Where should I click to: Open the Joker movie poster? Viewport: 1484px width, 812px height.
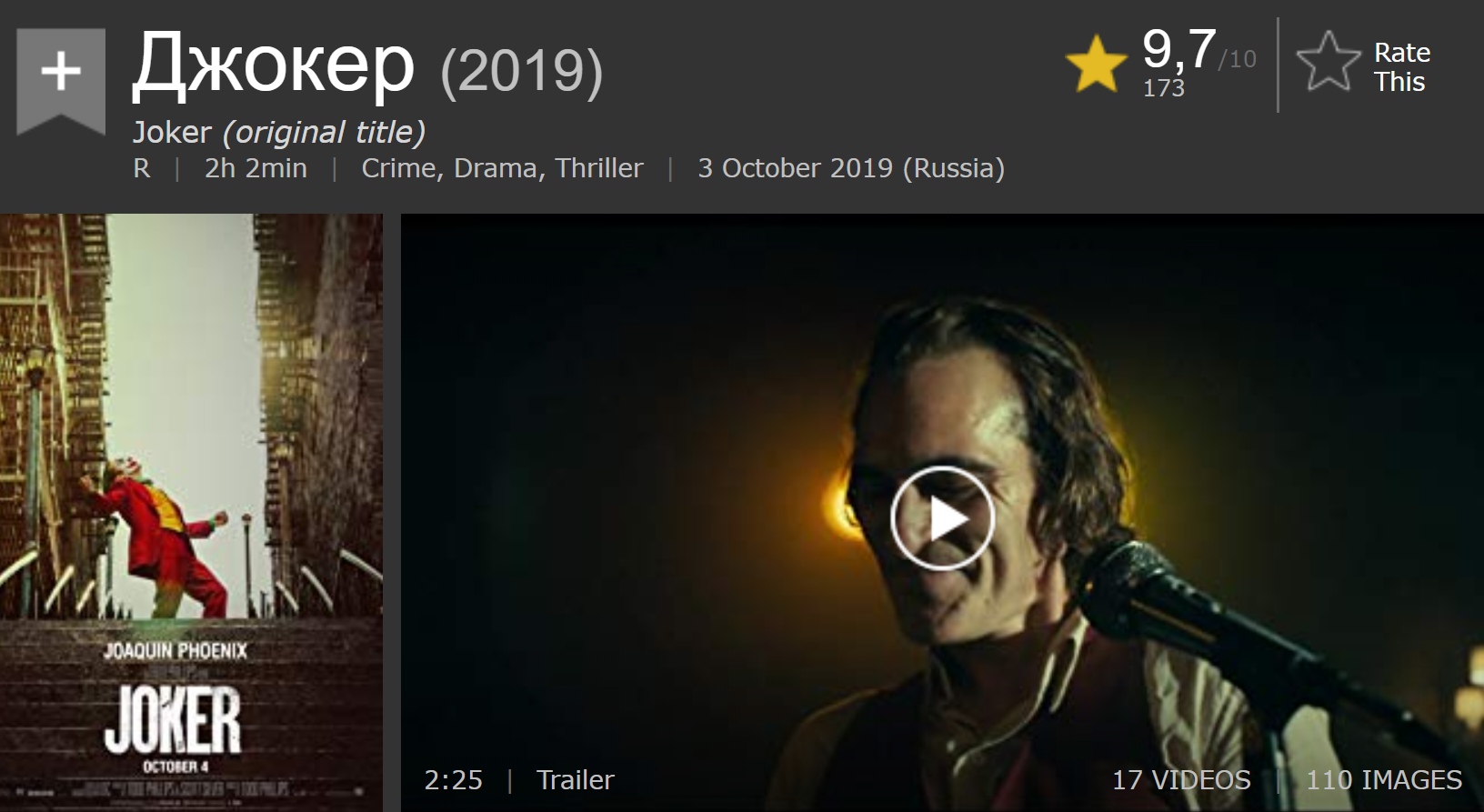pyautogui.click(x=191, y=512)
